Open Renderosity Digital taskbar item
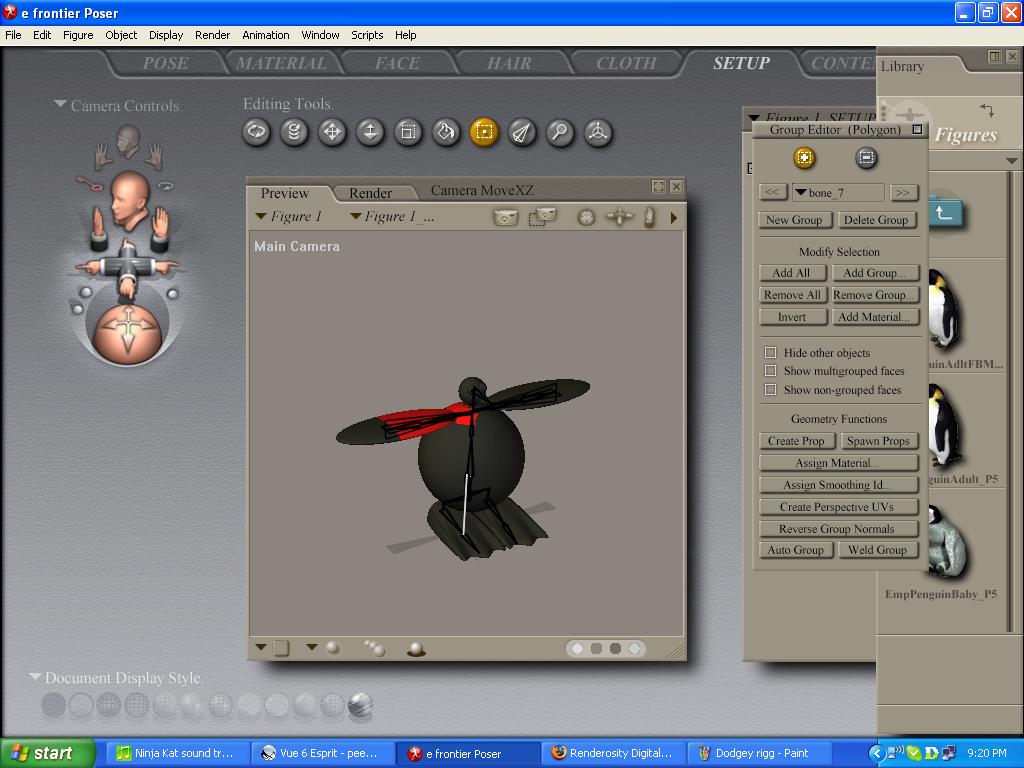 click(x=613, y=753)
